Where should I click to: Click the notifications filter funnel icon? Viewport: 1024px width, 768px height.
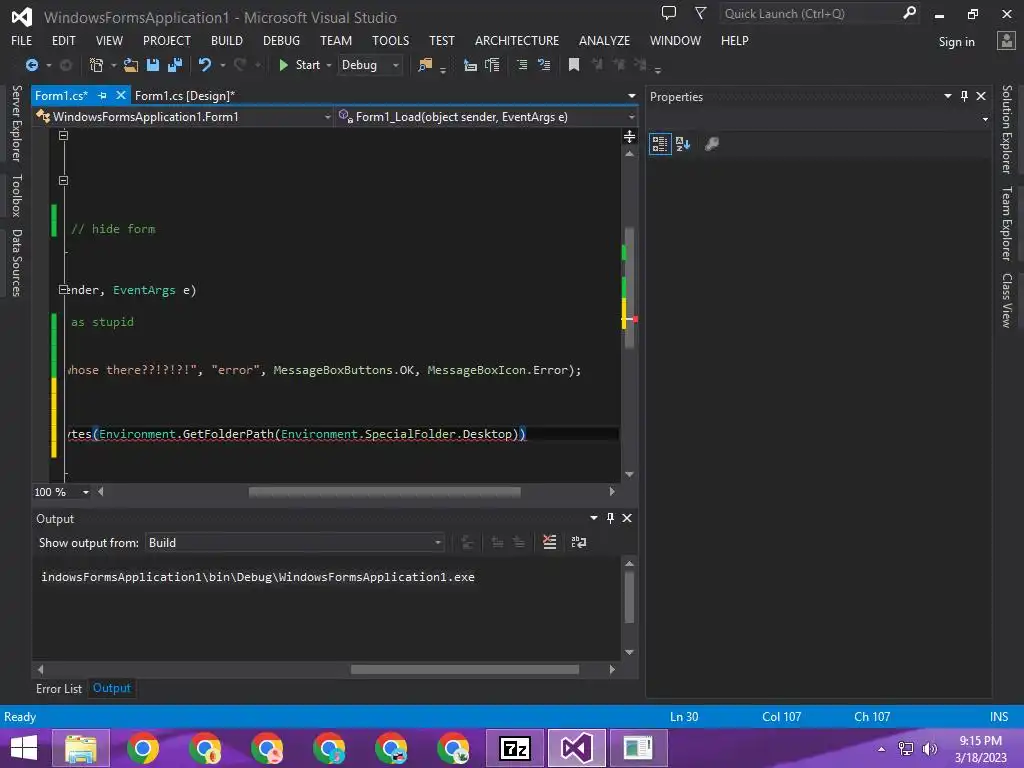click(x=700, y=13)
